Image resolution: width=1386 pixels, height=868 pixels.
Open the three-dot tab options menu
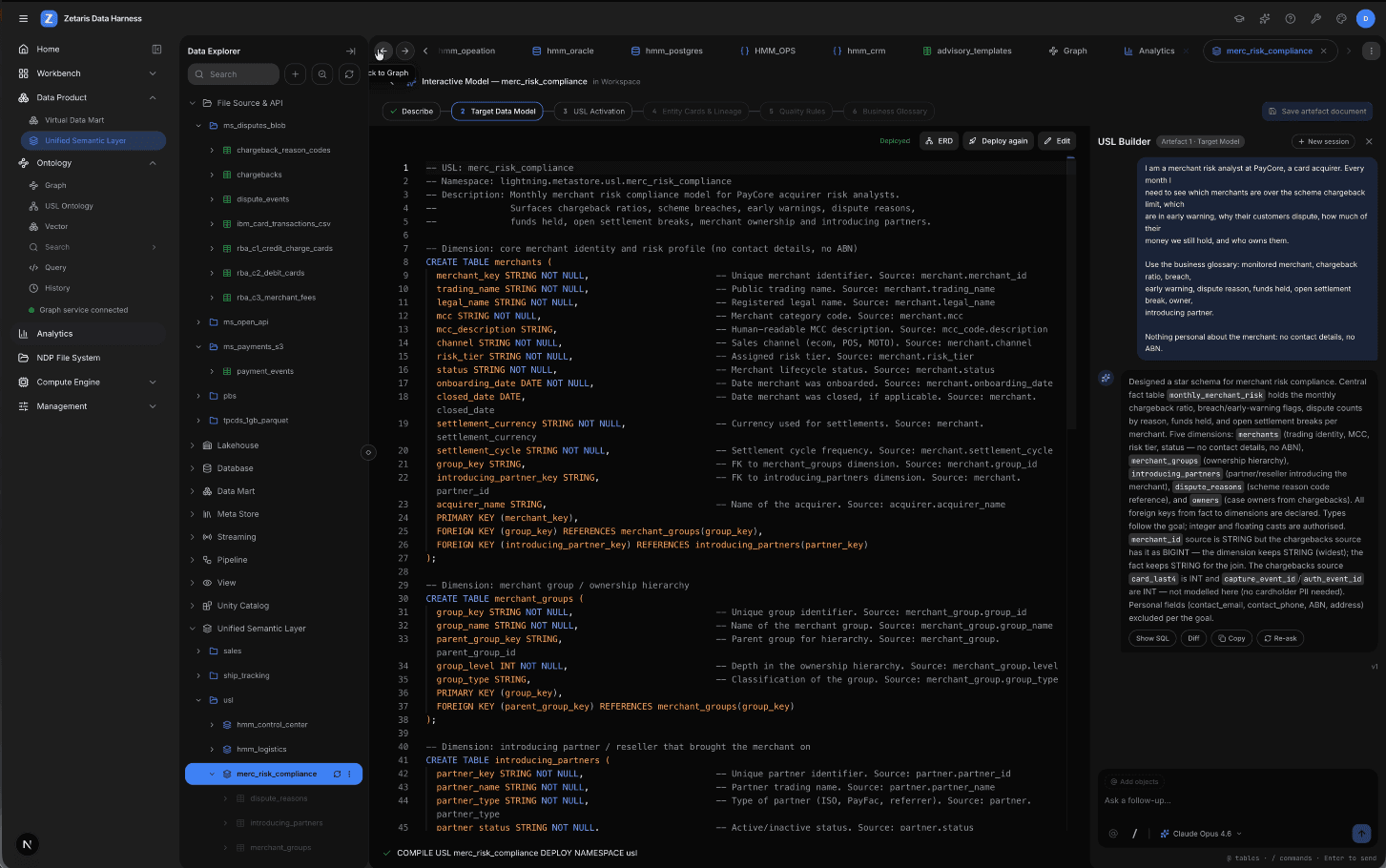click(1372, 51)
